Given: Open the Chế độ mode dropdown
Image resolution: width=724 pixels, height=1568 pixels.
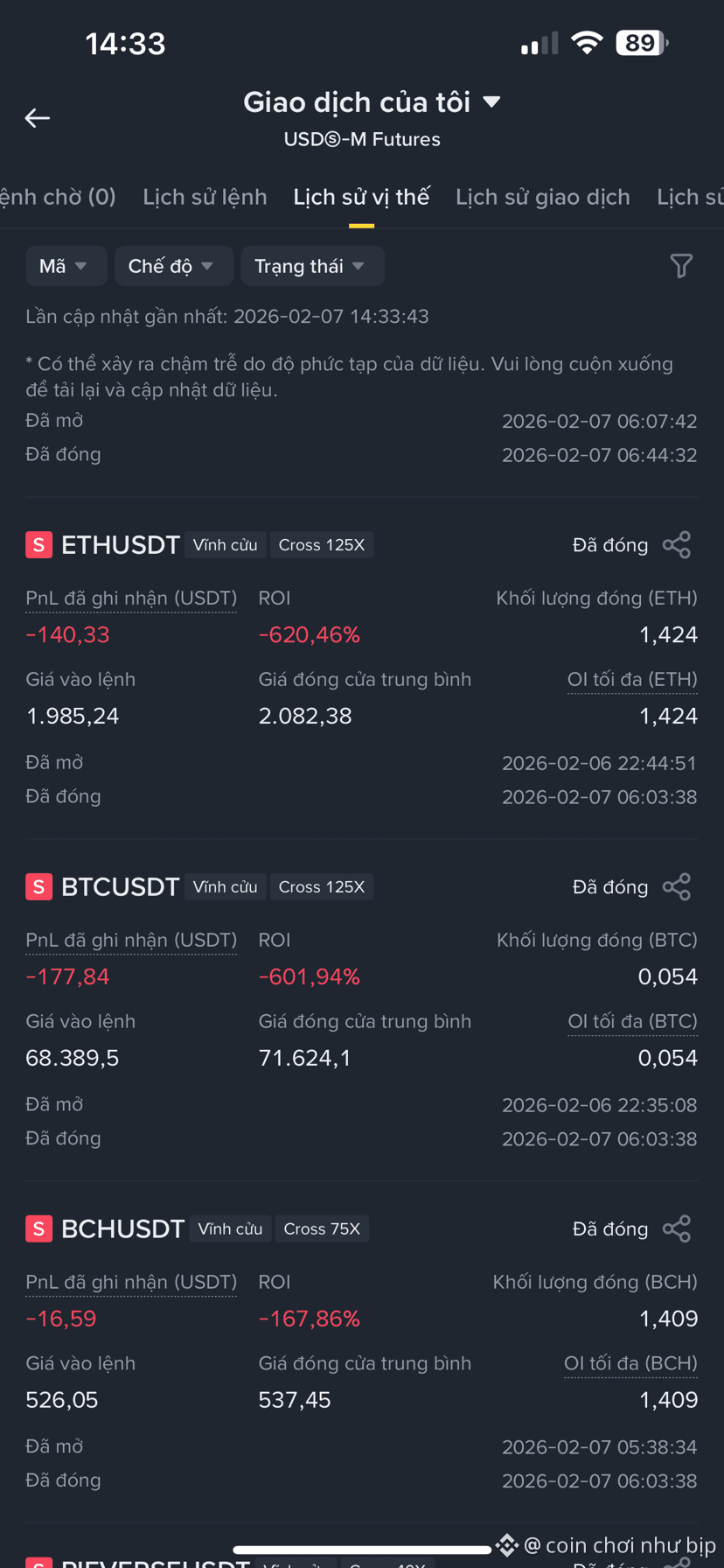Looking at the screenshot, I should coord(173,266).
